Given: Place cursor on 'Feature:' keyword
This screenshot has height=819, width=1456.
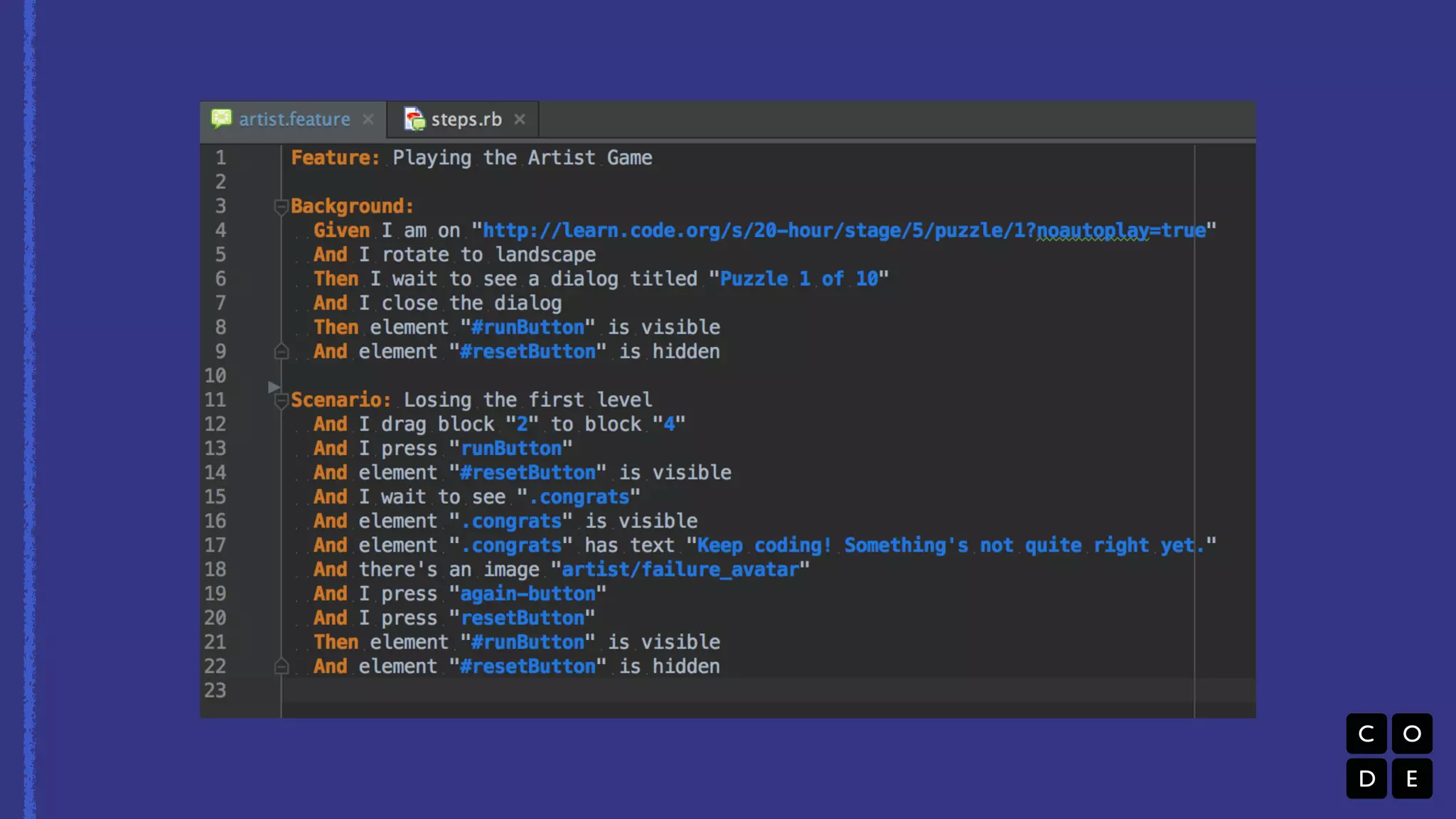Looking at the screenshot, I should tap(336, 158).
